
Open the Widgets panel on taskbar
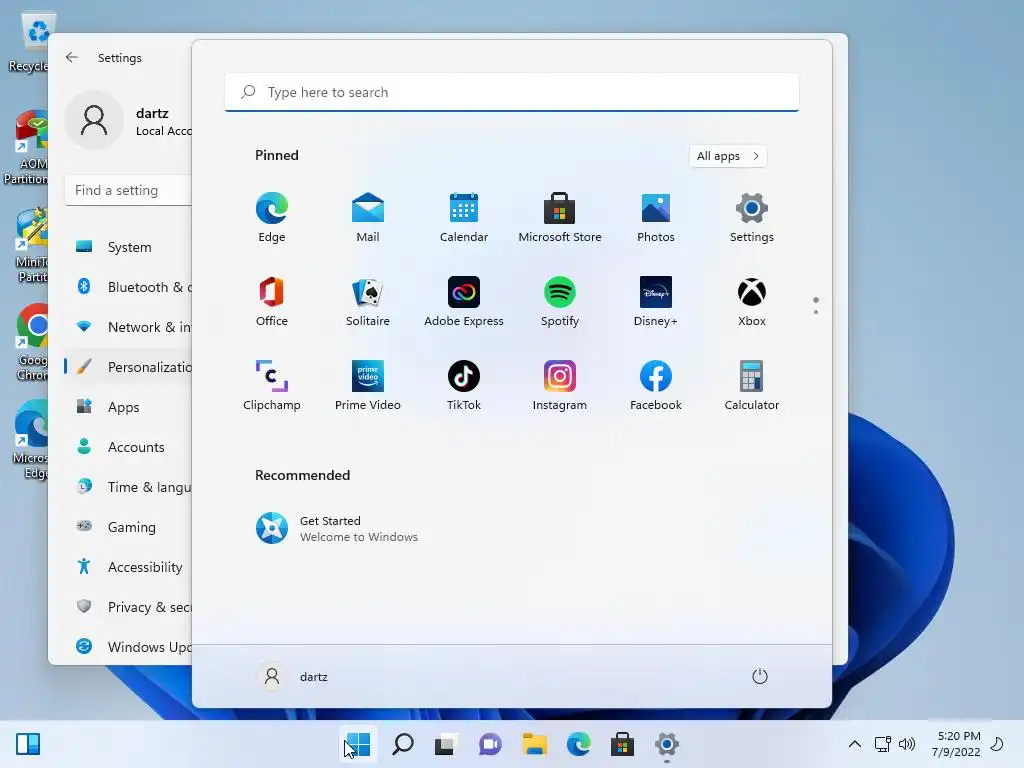coord(28,744)
